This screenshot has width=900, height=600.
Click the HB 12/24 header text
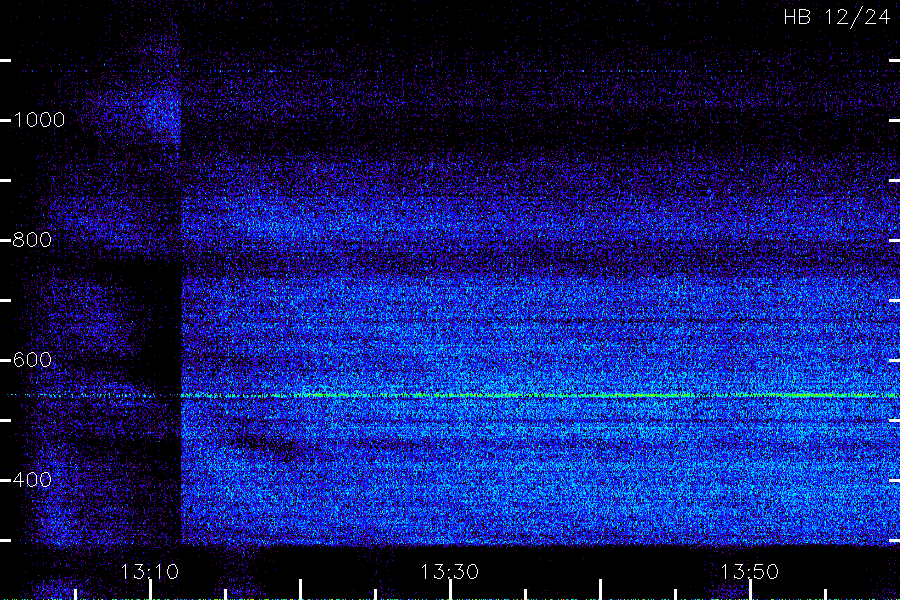point(837,17)
